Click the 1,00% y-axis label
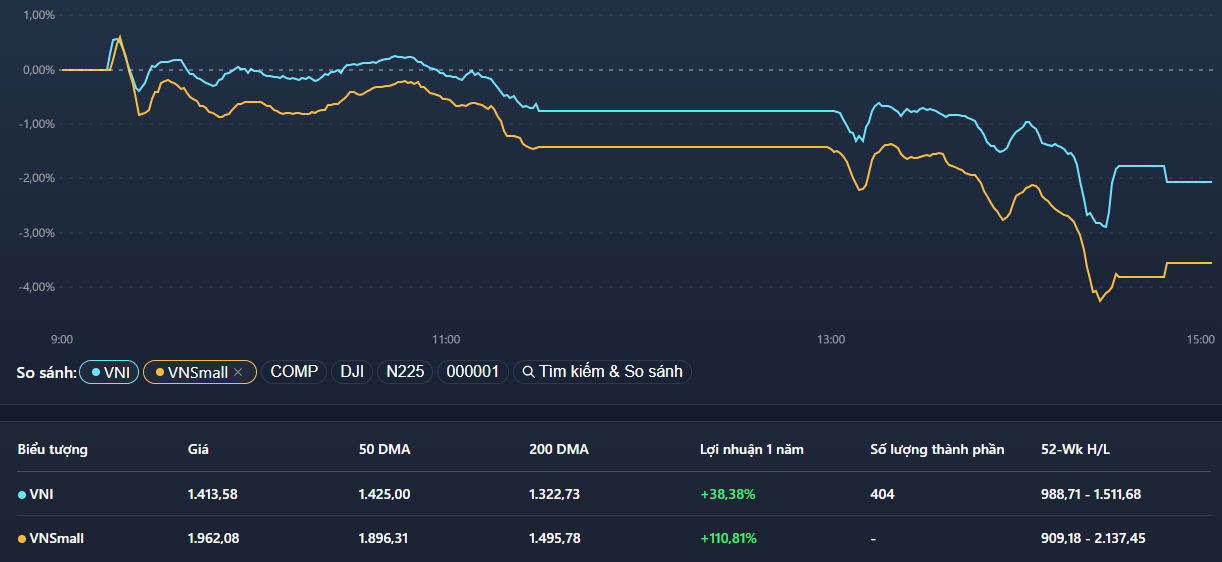Image resolution: width=1222 pixels, height=562 pixels. [38, 15]
